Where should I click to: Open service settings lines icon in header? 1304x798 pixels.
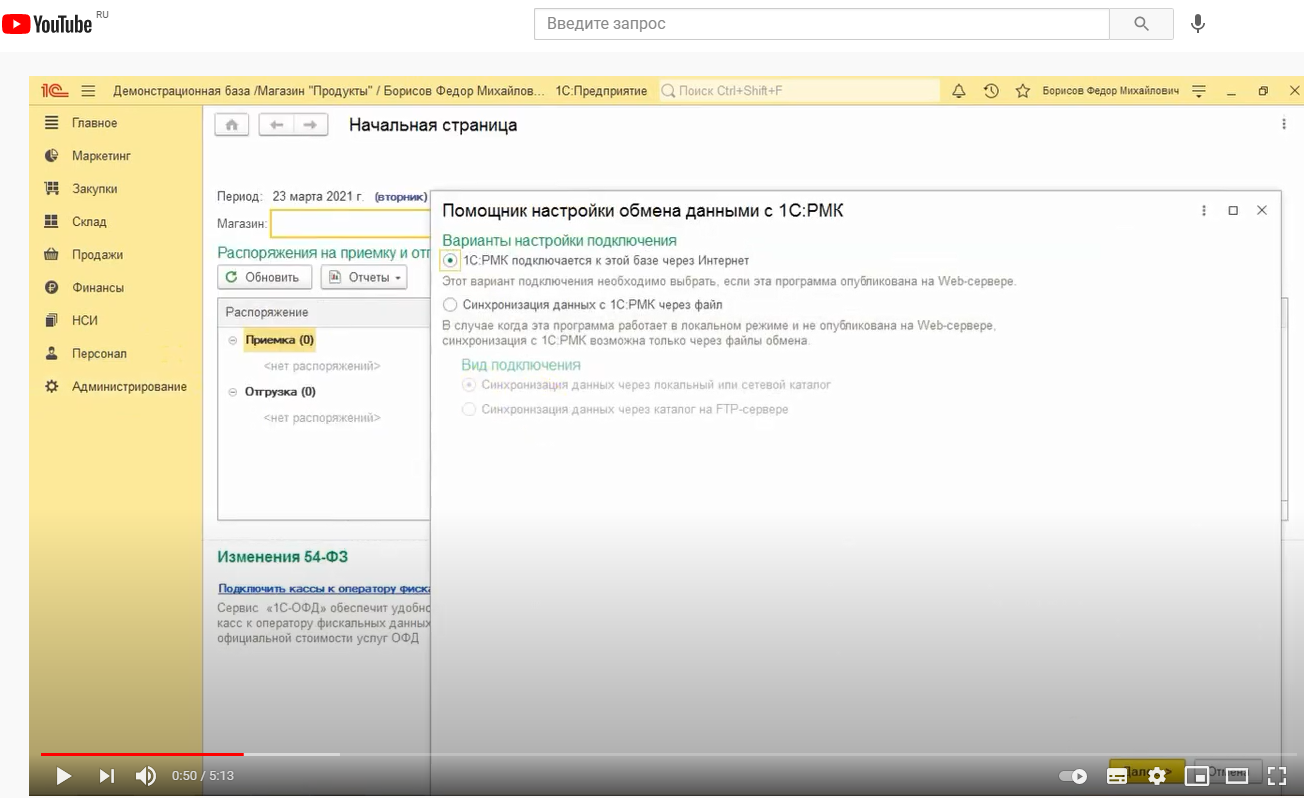tap(1200, 91)
